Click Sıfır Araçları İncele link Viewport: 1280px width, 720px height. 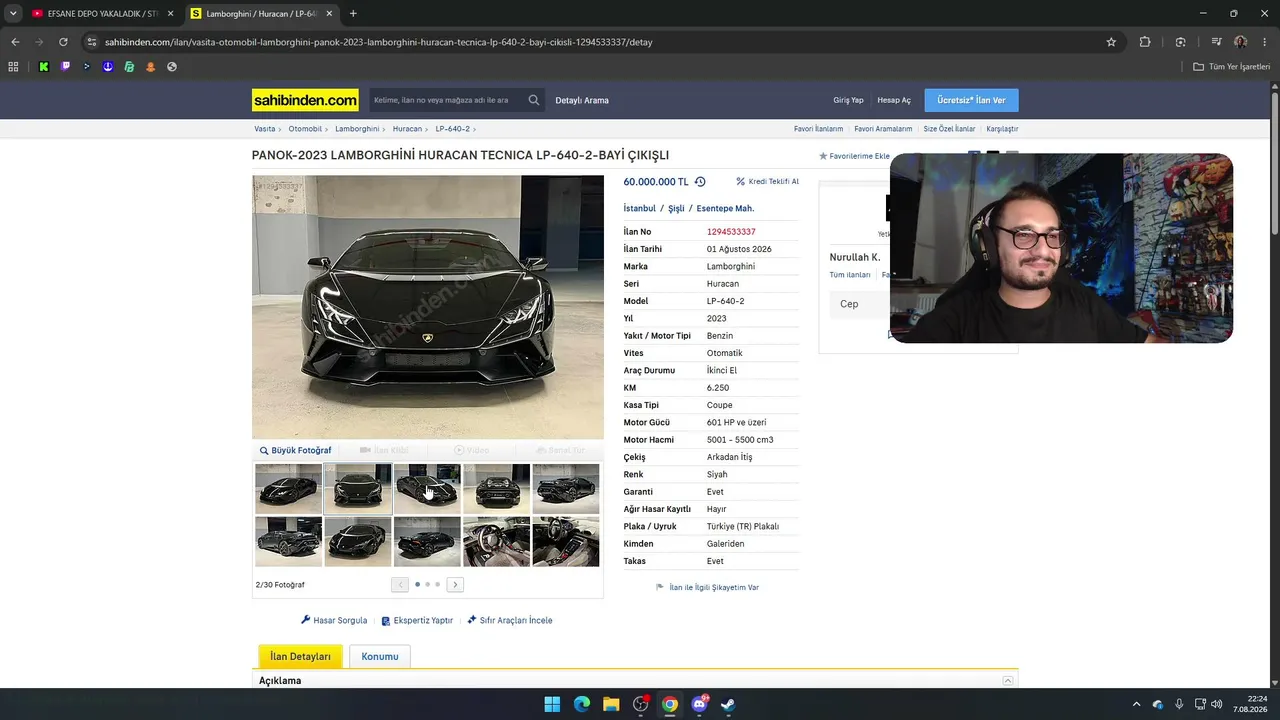point(510,620)
